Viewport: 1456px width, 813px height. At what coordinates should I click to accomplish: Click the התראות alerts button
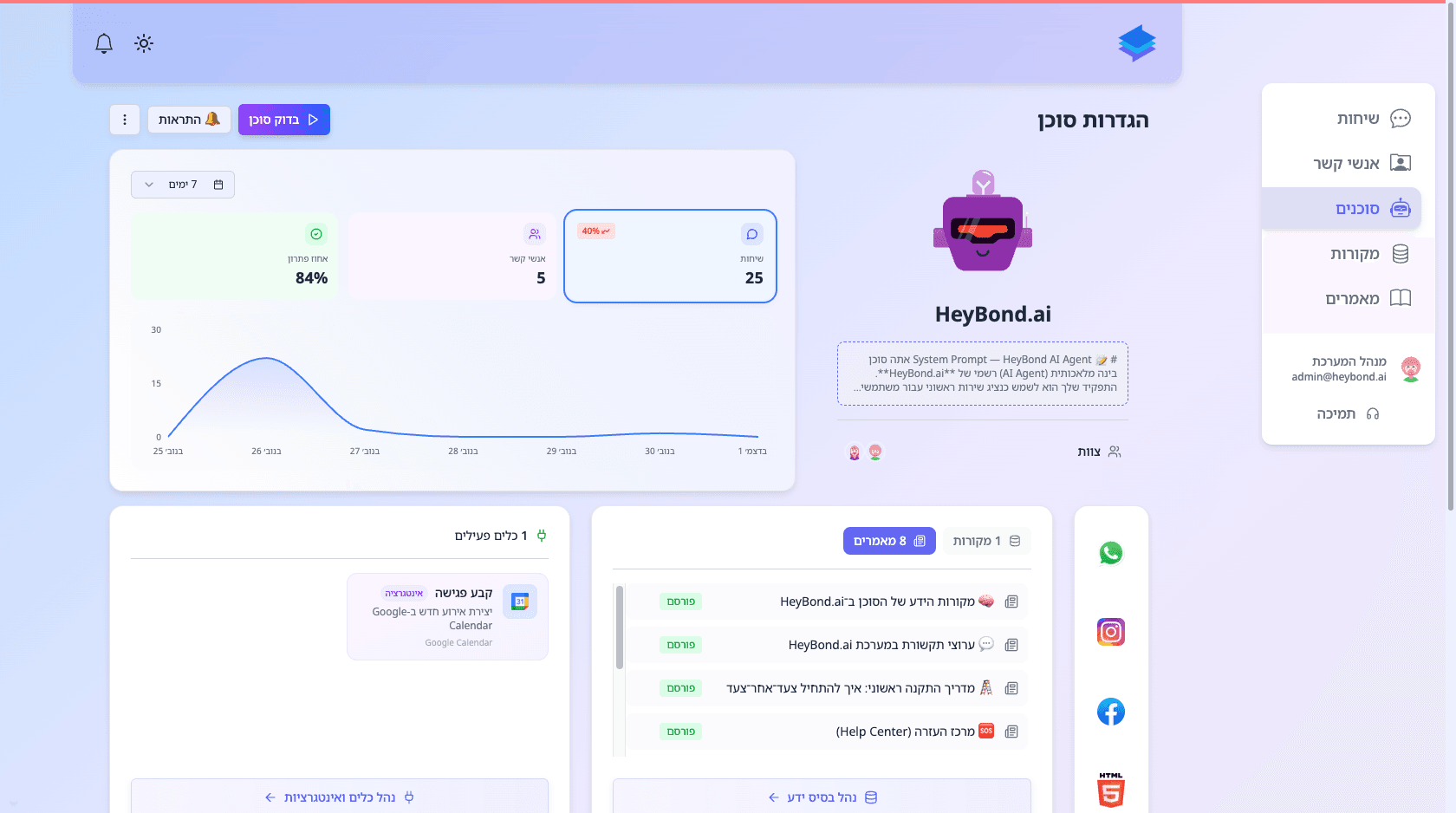coord(189,120)
